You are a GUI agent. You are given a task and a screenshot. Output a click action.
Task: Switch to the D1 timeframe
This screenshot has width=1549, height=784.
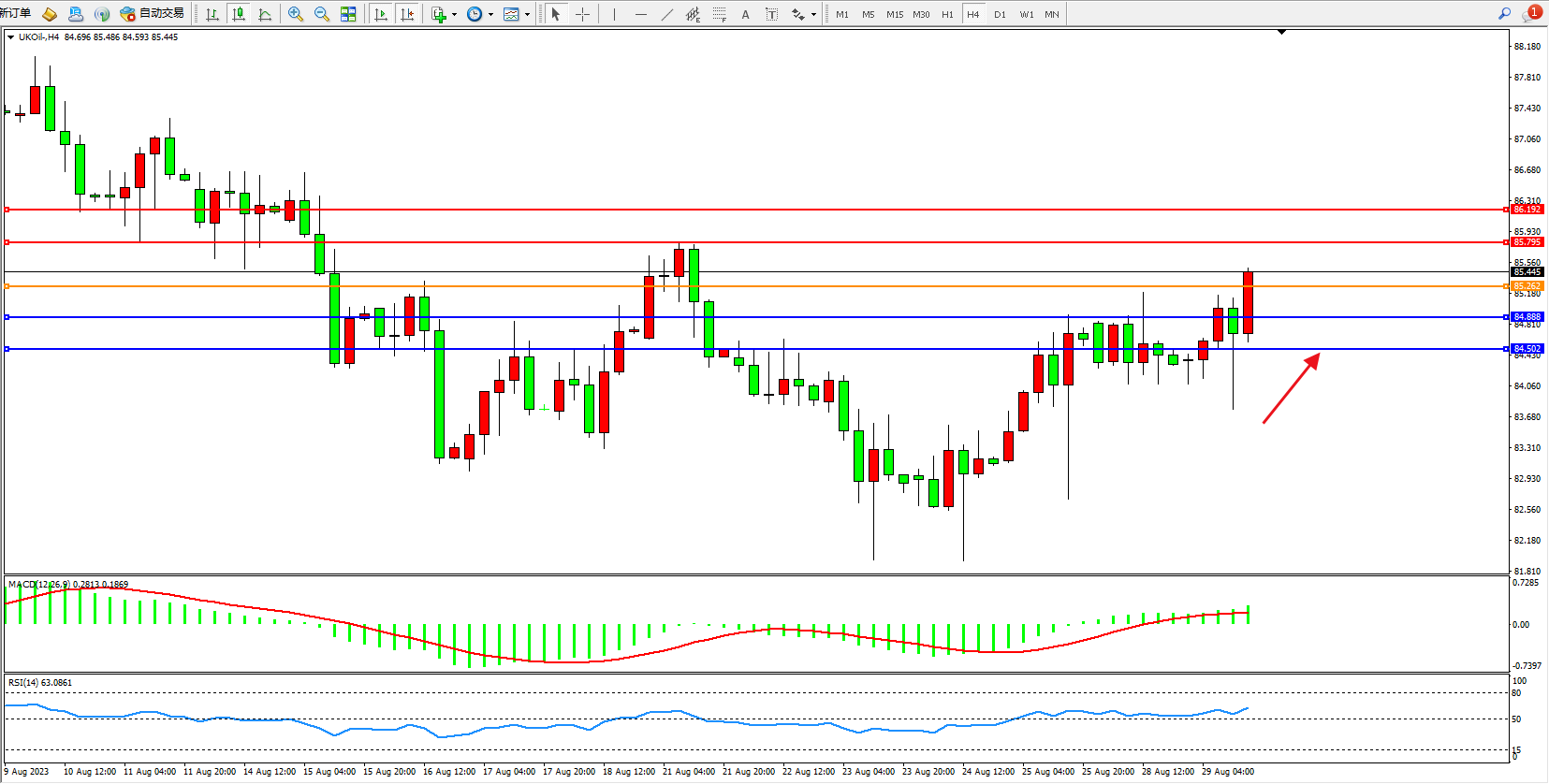click(1000, 14)
